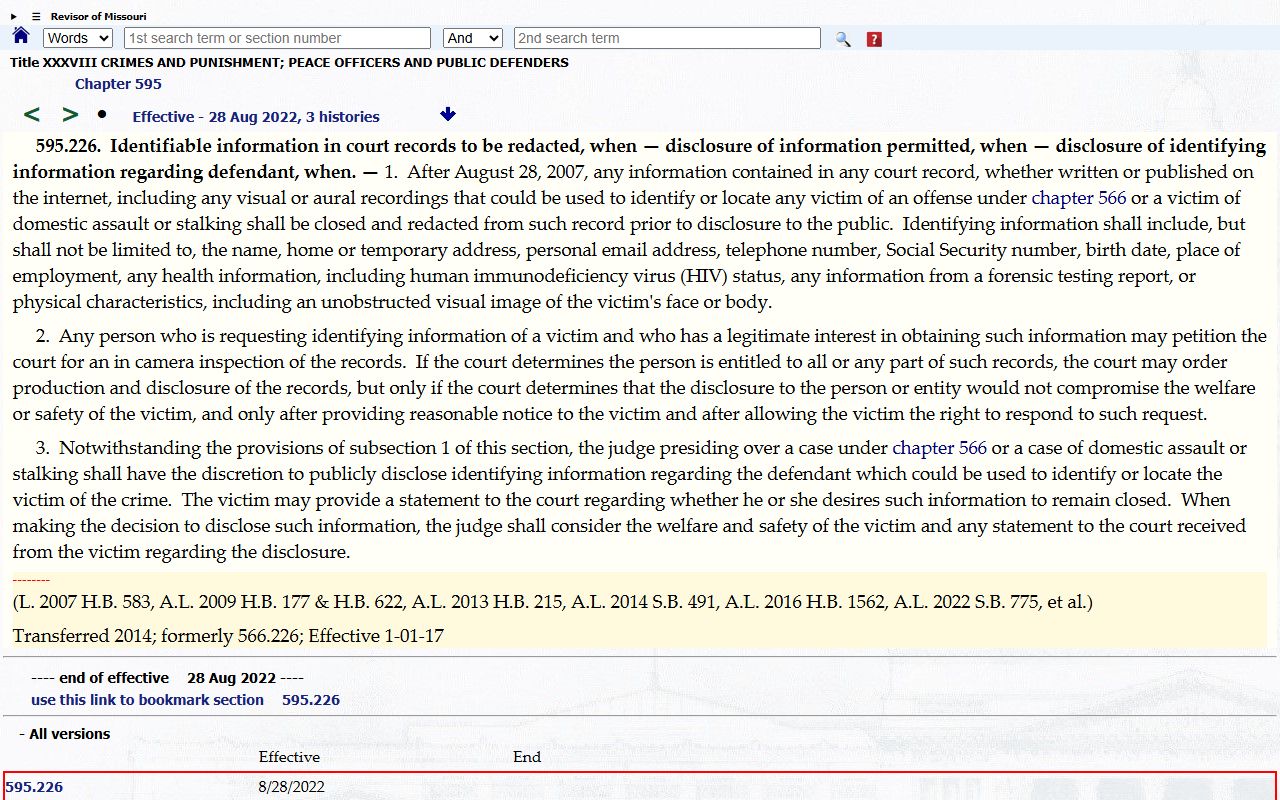Click the 'Transferred 2014; formerly 566.226' note
The image size is (1280, 800).
click(x=228, y=636)
